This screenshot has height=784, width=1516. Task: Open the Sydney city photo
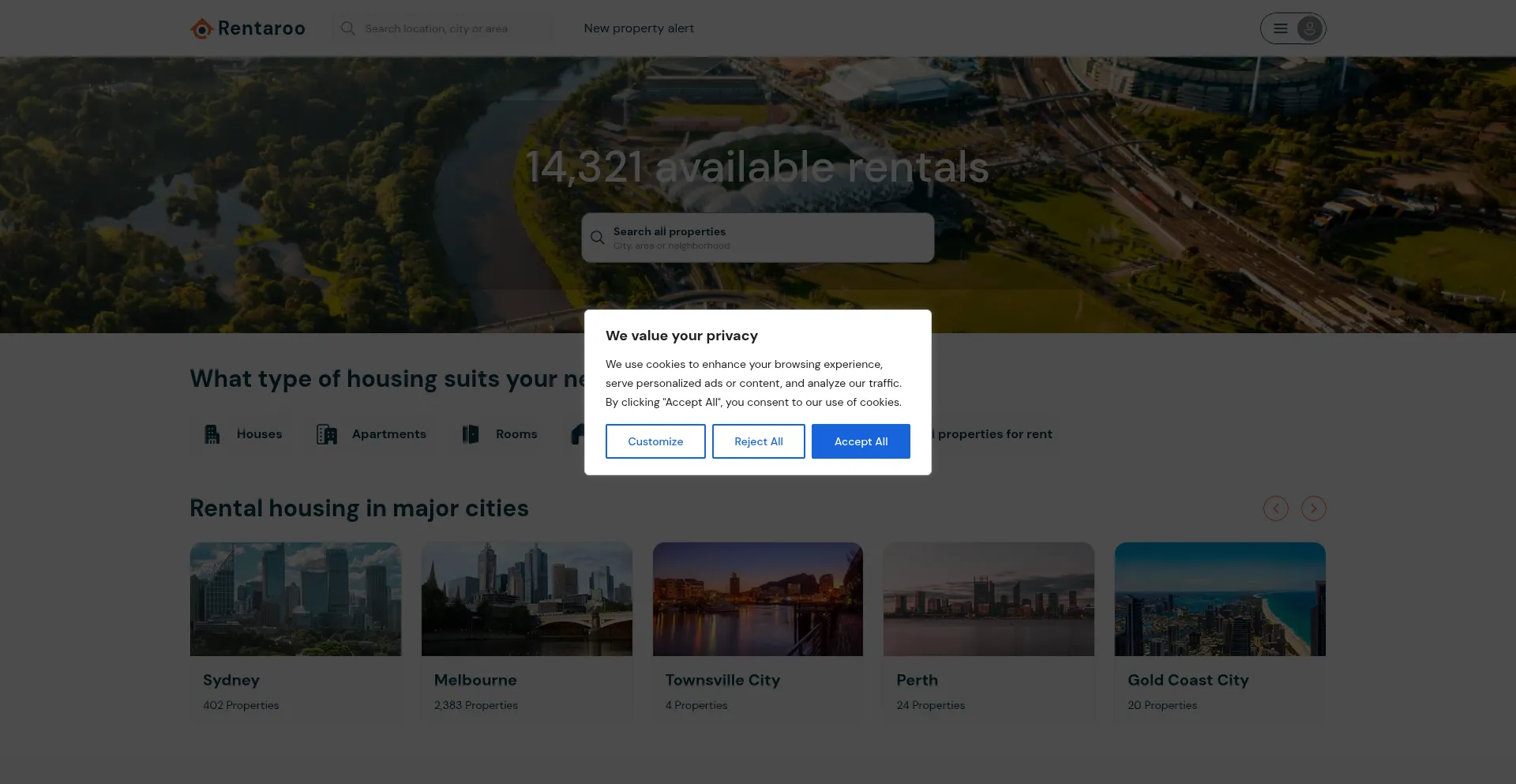pos(295,598)
